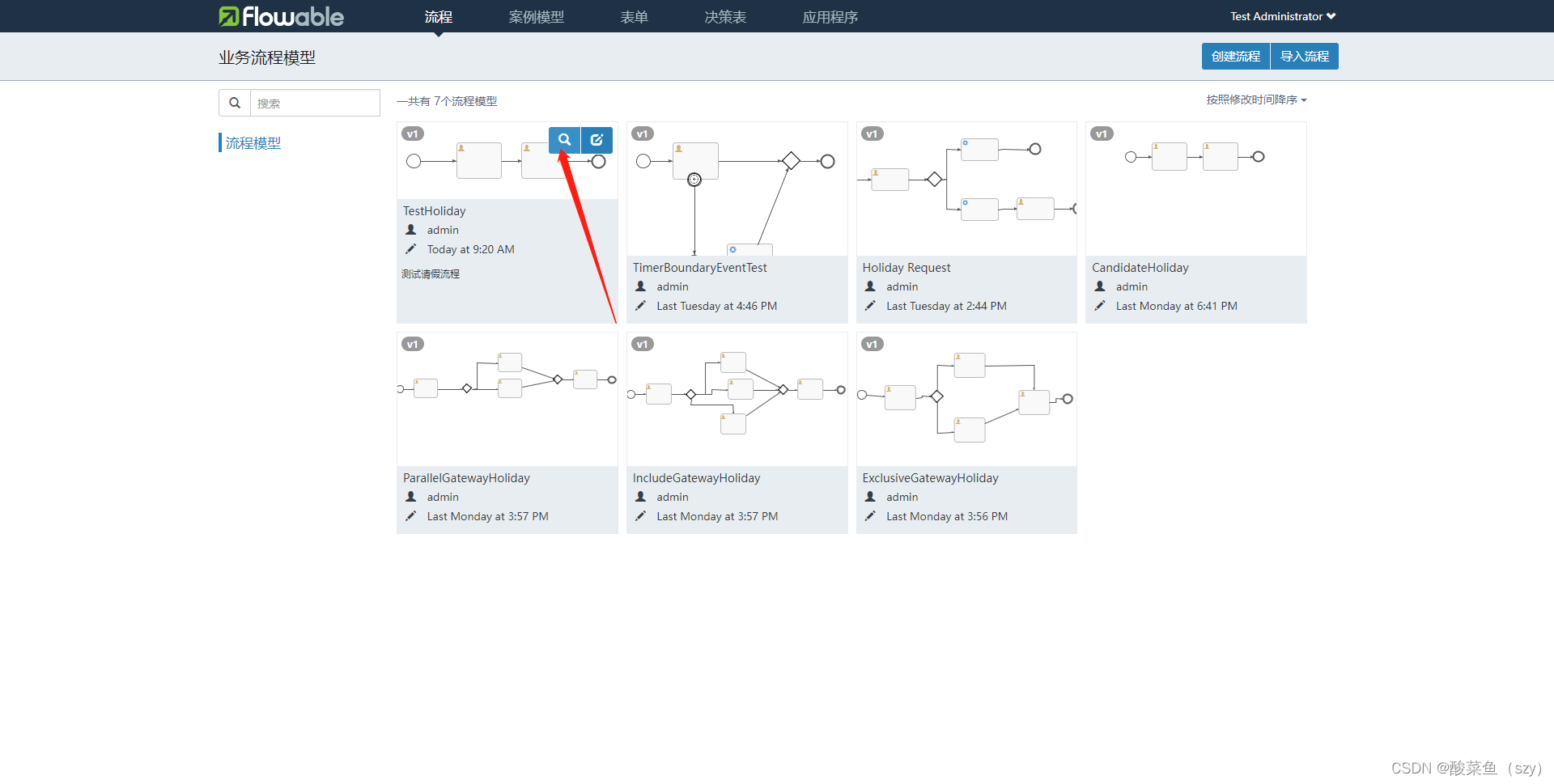Click the Flowable logo

click(x=281, y=16)
